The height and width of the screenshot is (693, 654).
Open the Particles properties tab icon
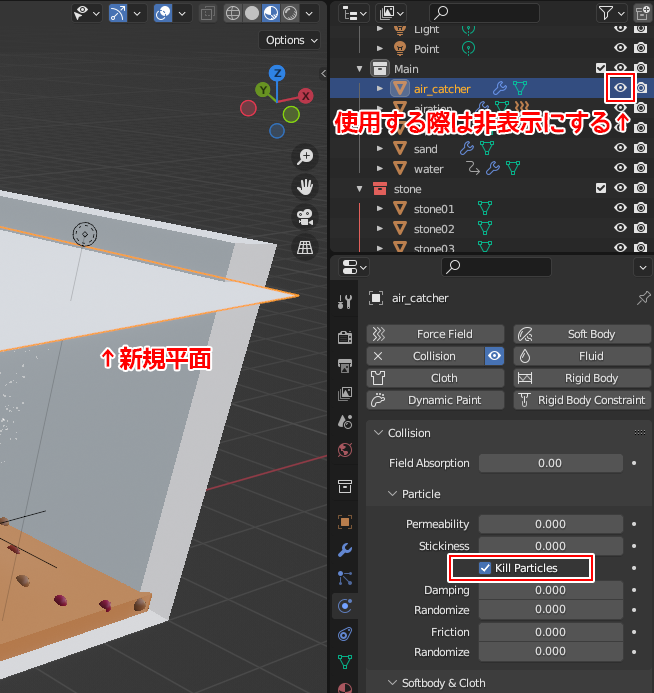coord(345,577)
